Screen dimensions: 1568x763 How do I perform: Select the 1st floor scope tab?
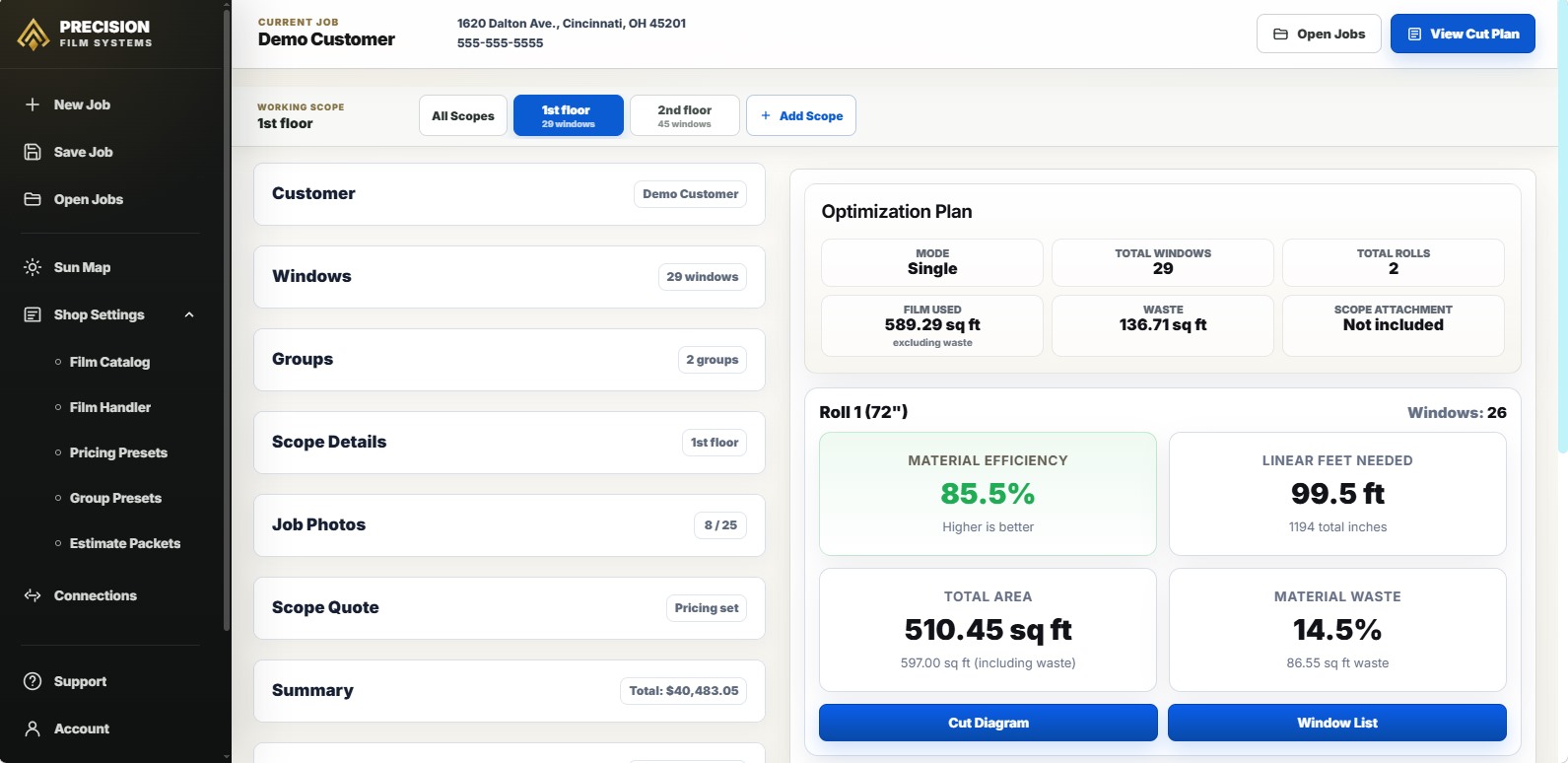569,115
